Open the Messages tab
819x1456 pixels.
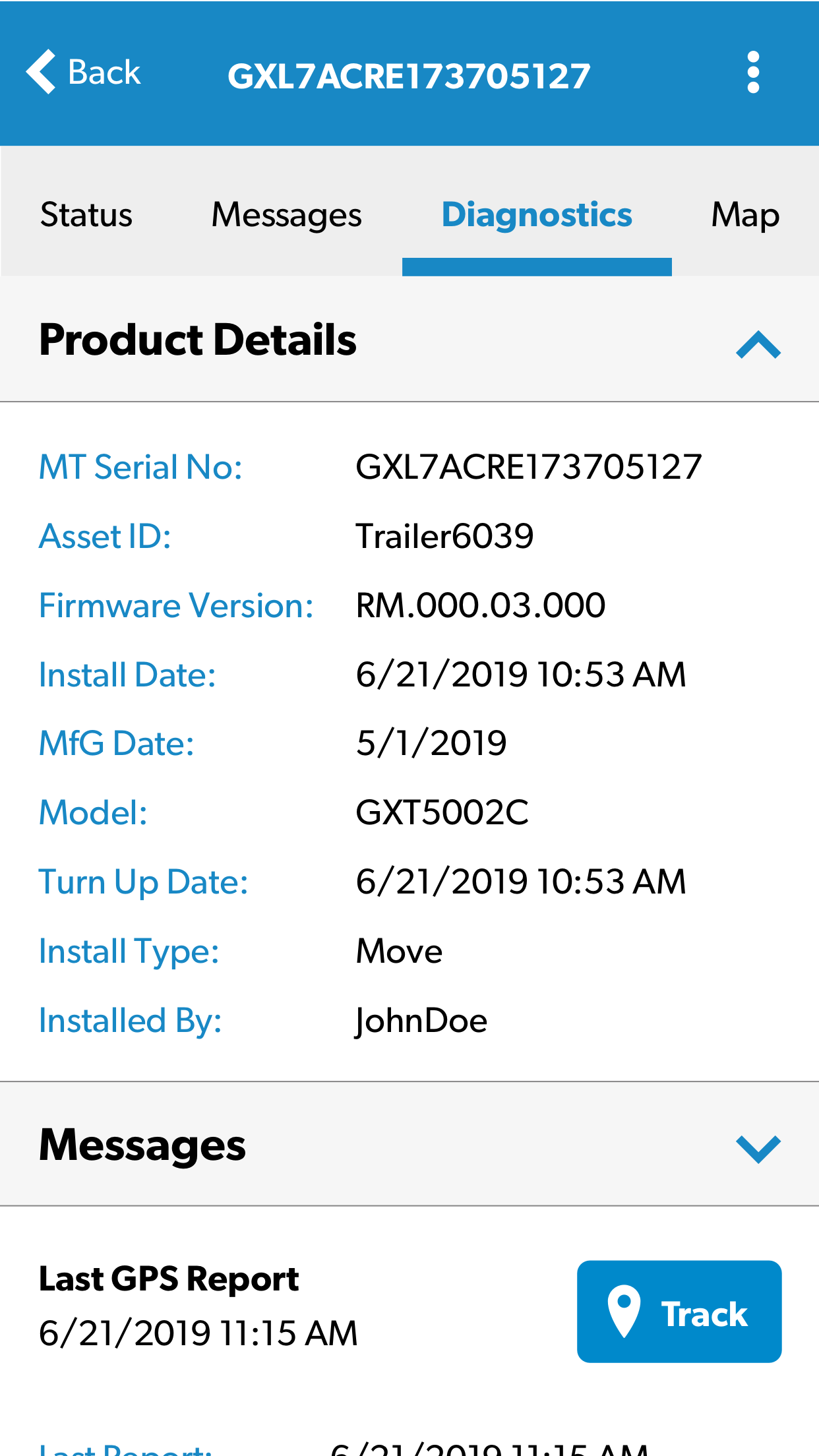click(286, 215)
